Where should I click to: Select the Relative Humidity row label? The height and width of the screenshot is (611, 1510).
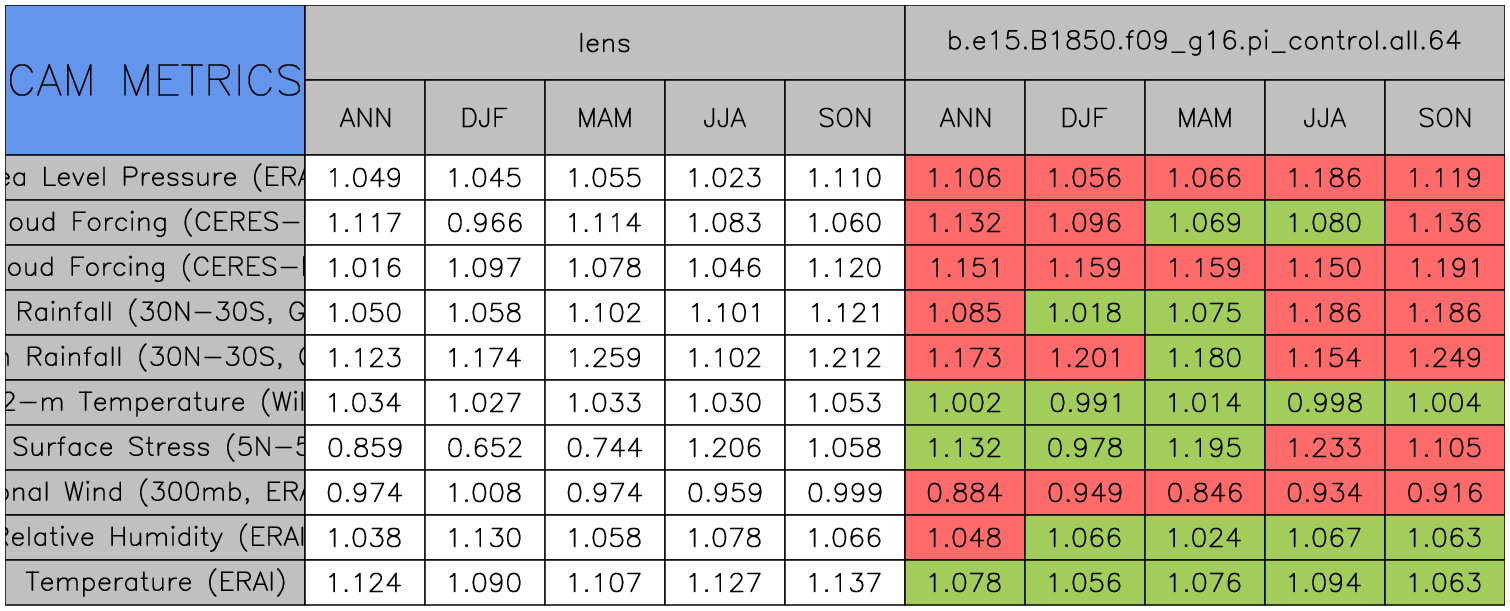(155, 537)
